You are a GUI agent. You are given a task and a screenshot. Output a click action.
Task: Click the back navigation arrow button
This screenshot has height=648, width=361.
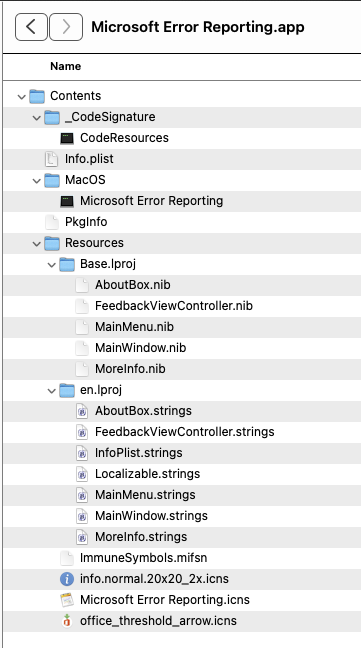[x=31, y=27]
